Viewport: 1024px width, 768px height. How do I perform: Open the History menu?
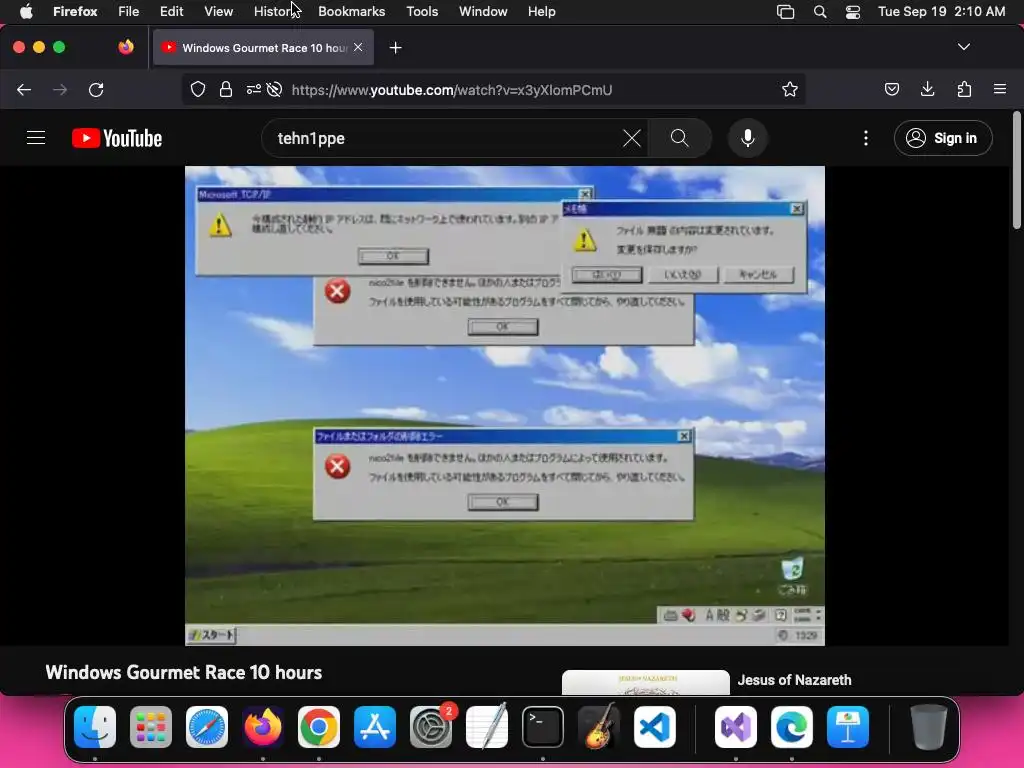tap(276, 12)
